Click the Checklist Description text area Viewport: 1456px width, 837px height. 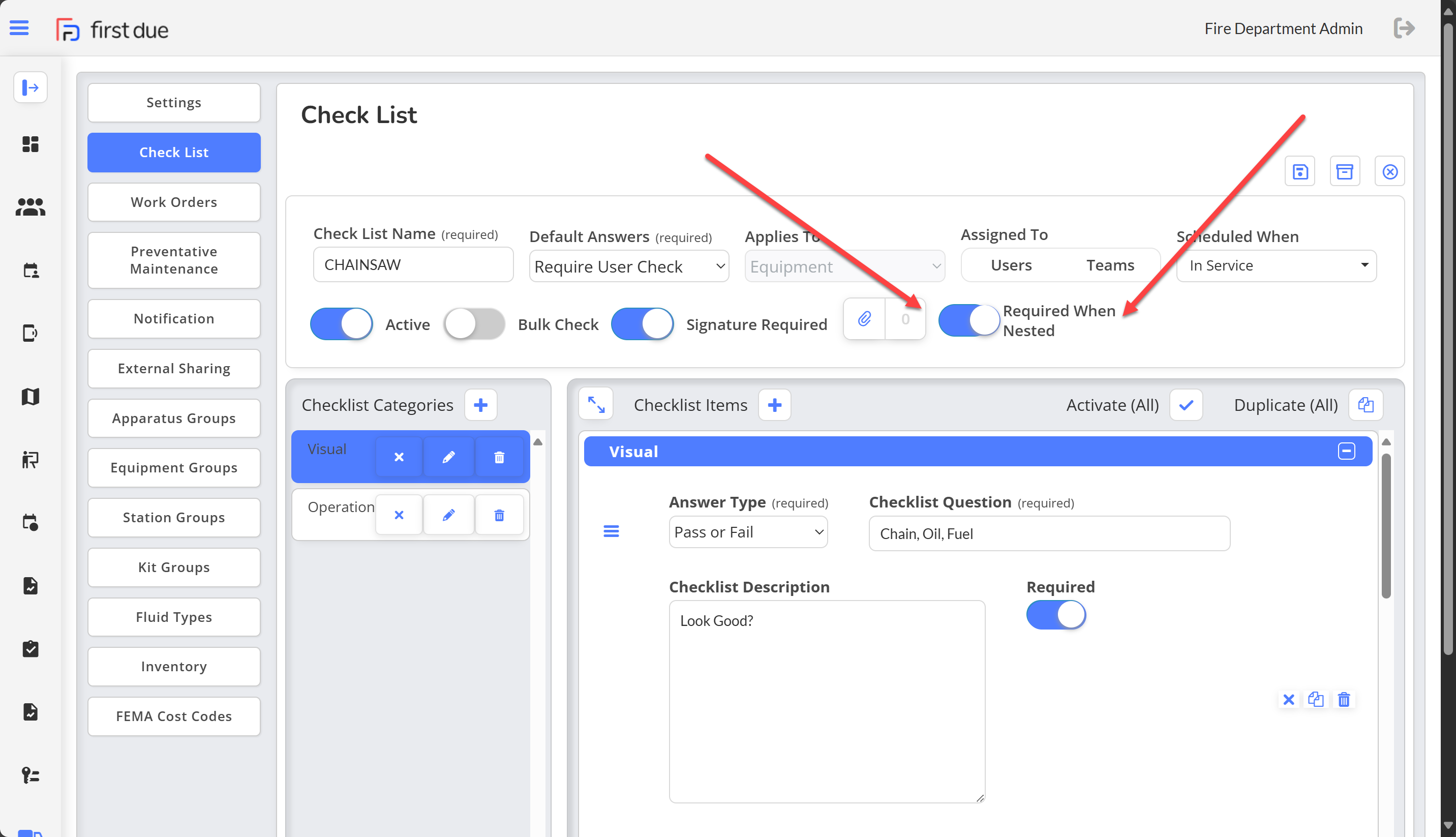(x=827, y=701)
